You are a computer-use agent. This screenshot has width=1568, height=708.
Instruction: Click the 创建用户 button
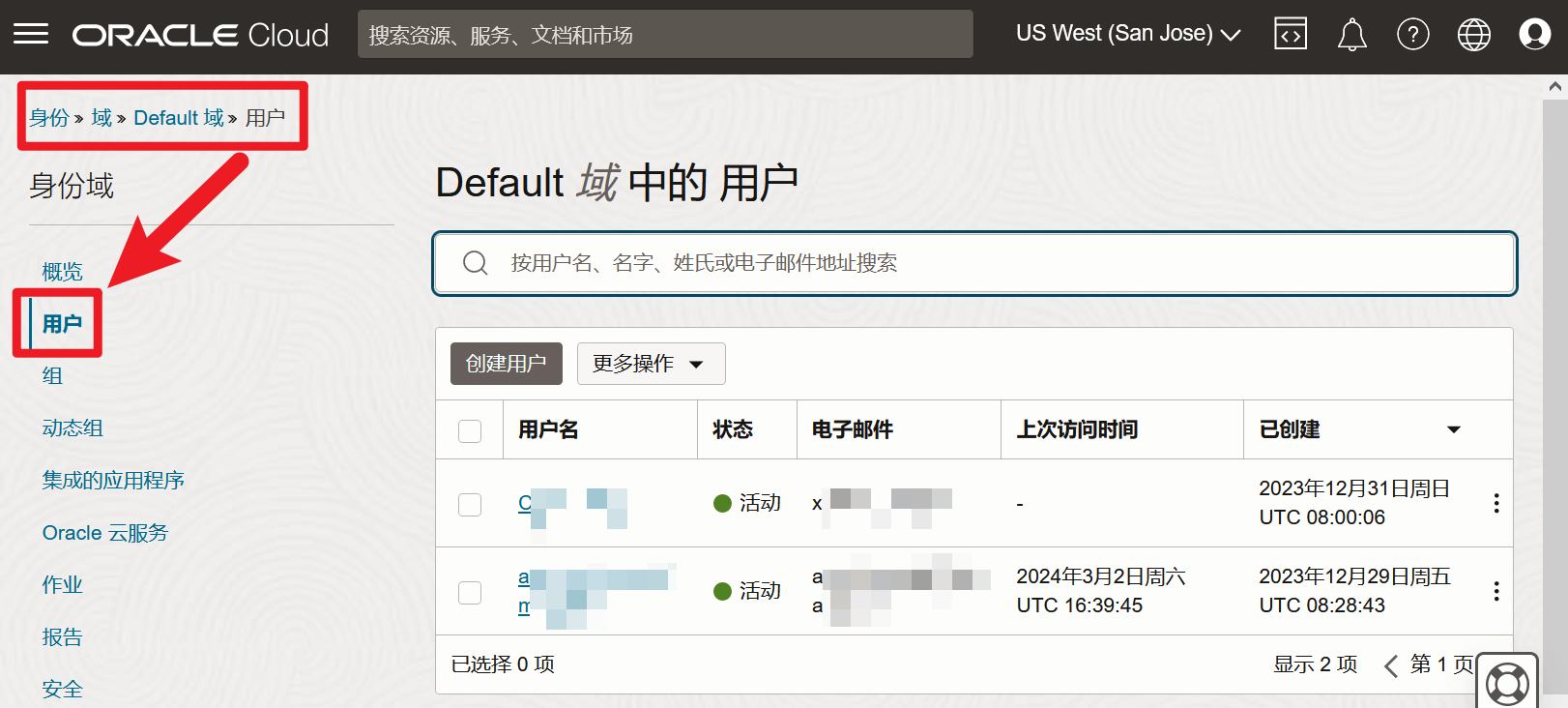pyautogui.click(x=507, y=364)
